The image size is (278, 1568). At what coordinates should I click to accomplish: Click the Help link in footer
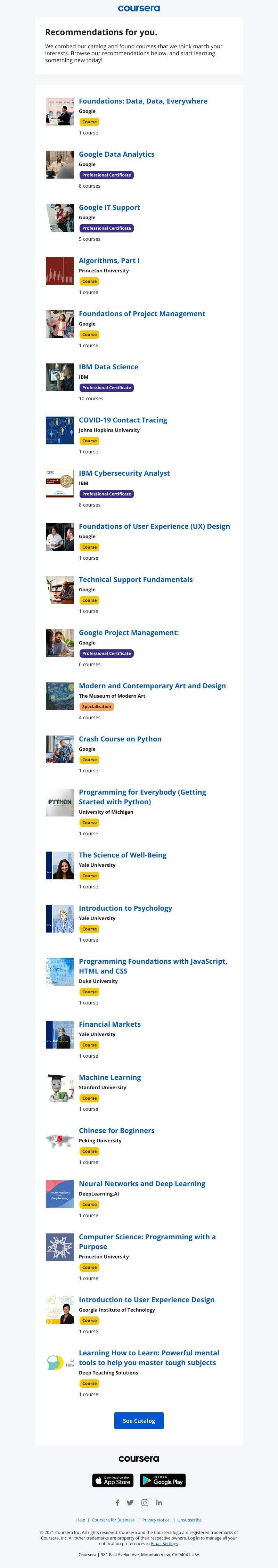80,1520
